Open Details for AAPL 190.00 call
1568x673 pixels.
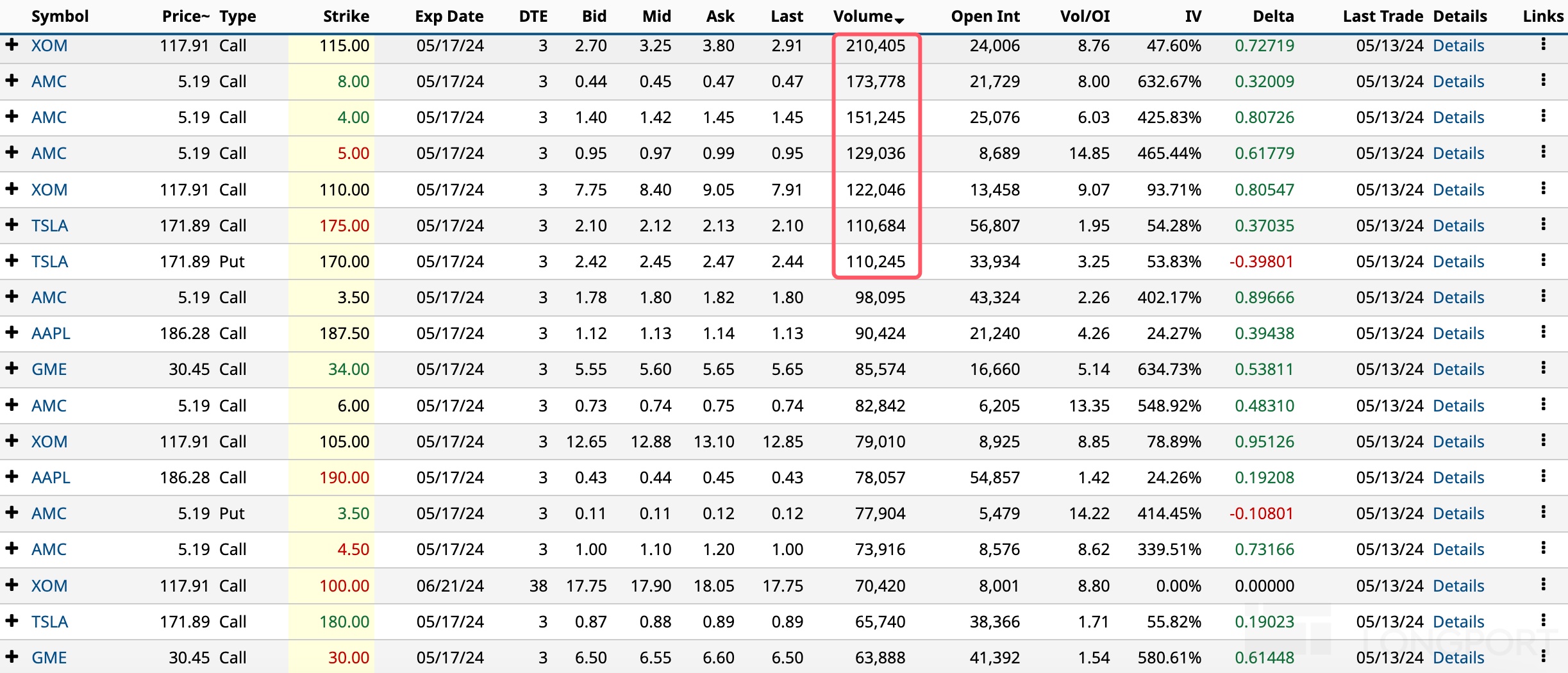[1458, 478]
